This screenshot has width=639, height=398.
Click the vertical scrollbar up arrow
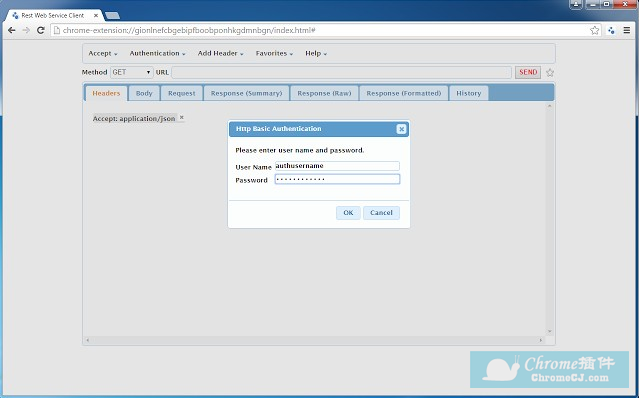(x=549, y=106)
